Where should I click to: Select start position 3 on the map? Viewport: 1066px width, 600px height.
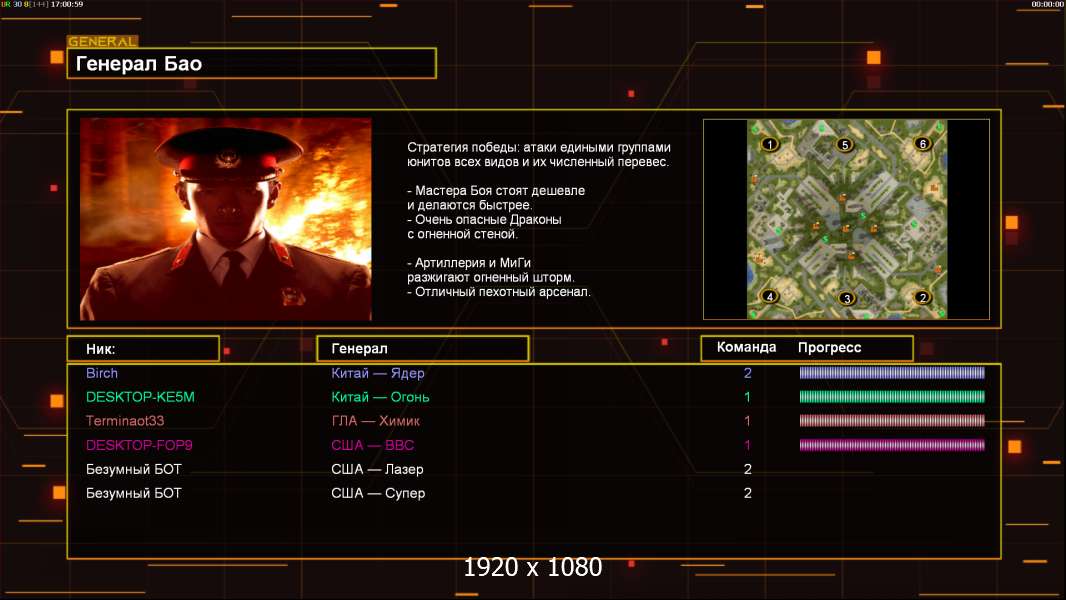[846, 298]
